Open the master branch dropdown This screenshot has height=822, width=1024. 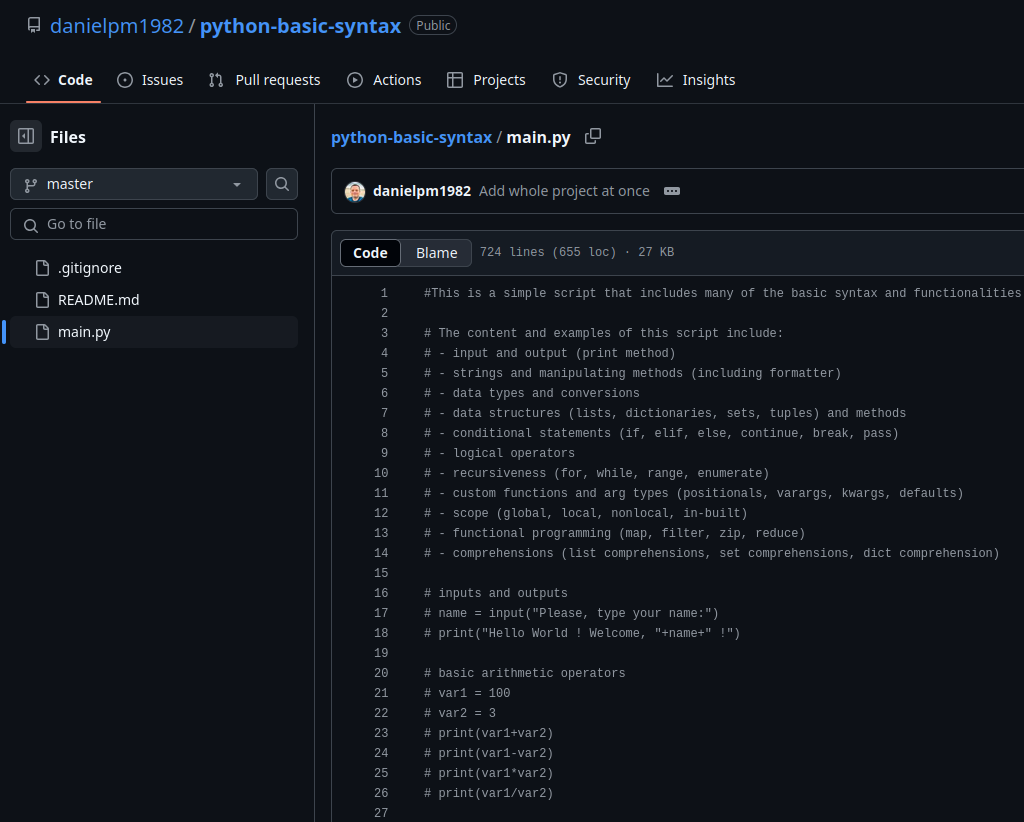pos(134,184)
